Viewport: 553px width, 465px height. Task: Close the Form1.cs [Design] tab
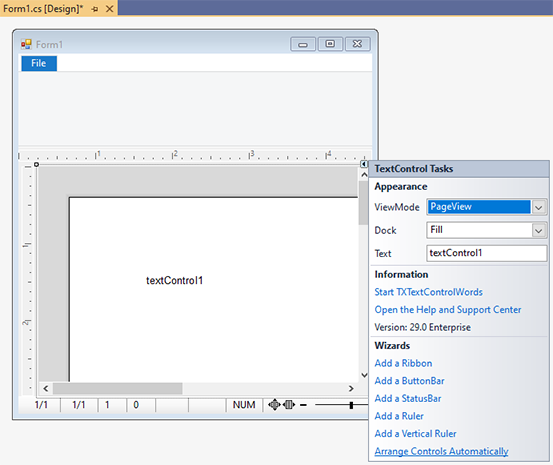coord(110,9)
